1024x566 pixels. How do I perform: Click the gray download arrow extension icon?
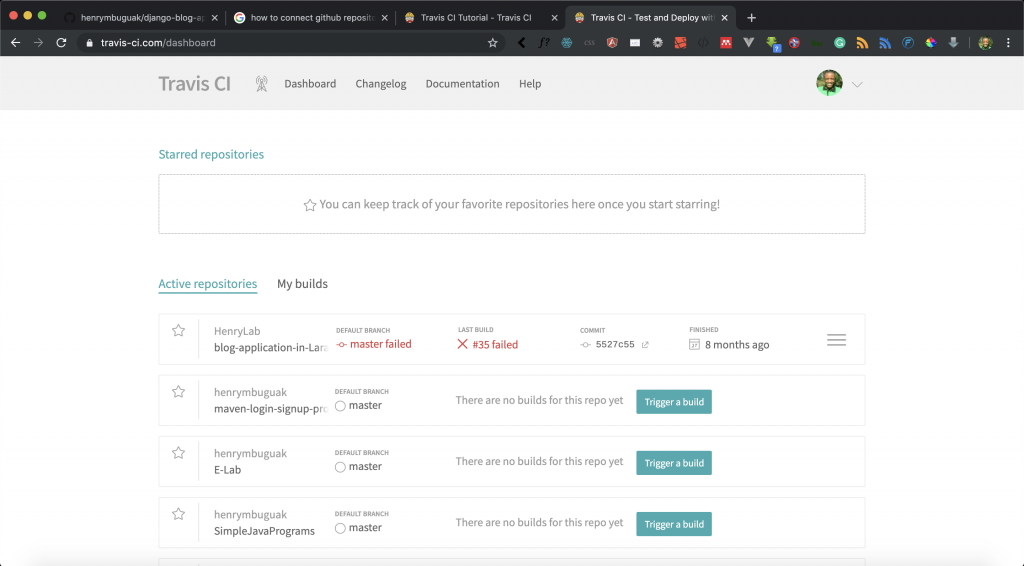[953, 42]
